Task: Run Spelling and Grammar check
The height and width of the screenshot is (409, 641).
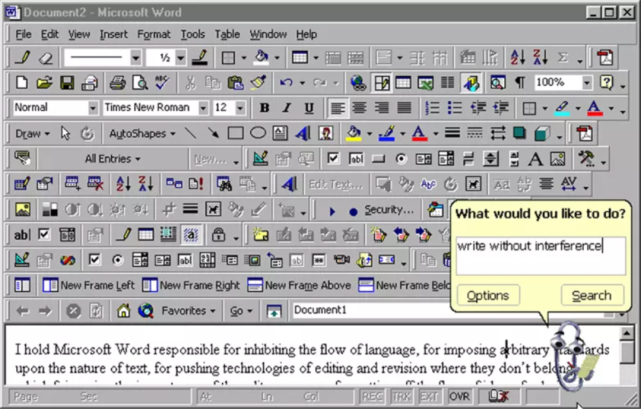Action: [162, 83]
